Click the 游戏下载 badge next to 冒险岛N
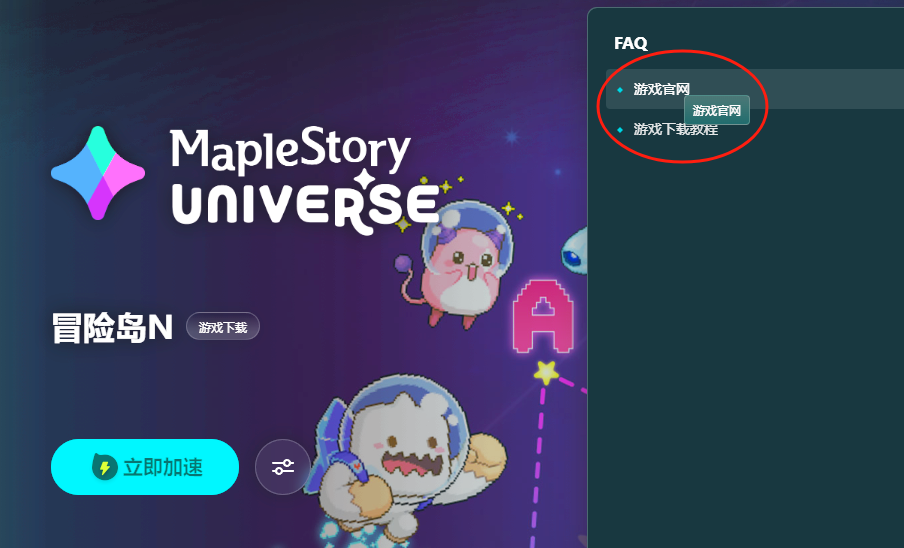 tap(223, 327)
